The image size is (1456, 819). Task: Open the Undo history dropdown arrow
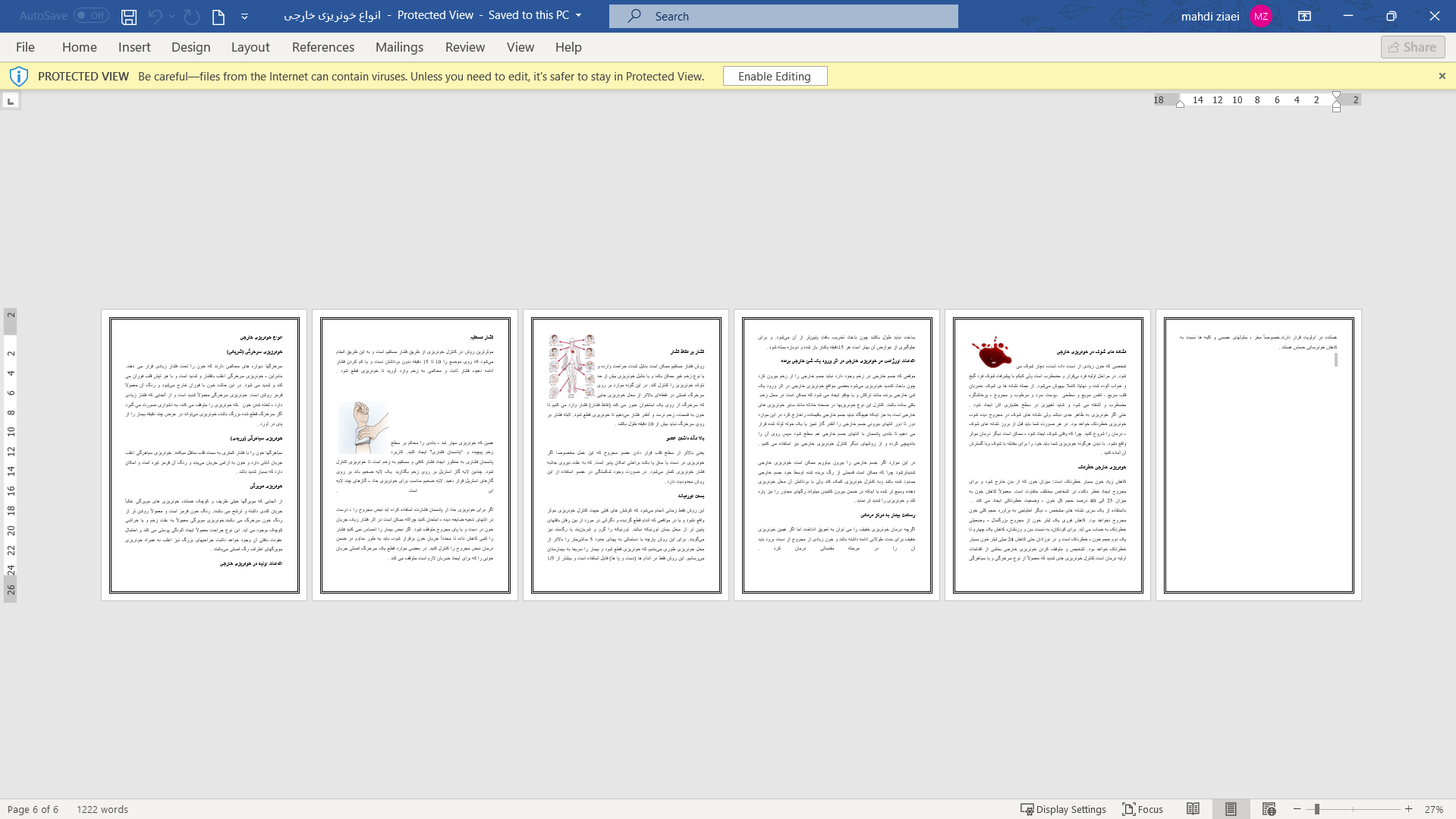tap(171, 16)
